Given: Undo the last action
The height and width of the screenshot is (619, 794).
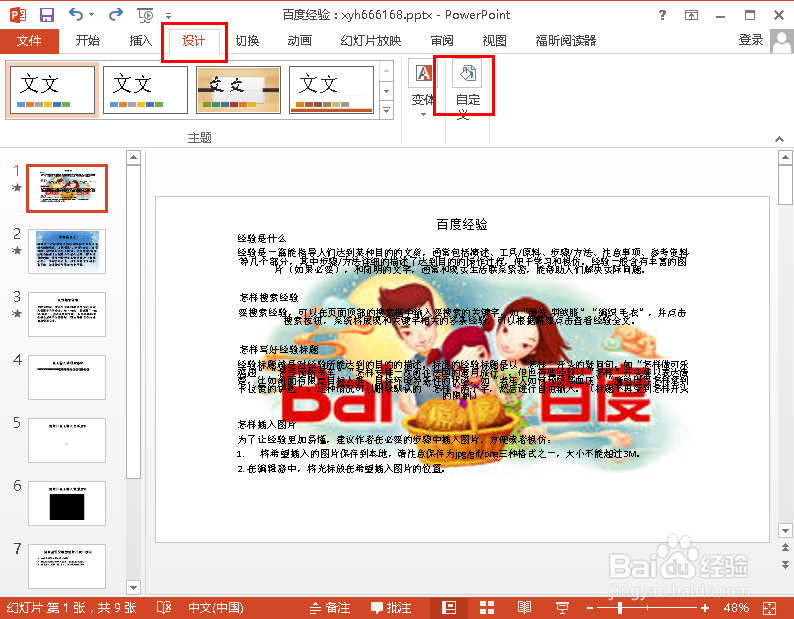Looking at the screenshot, I should pyautogui.click(x=76, y=15).
